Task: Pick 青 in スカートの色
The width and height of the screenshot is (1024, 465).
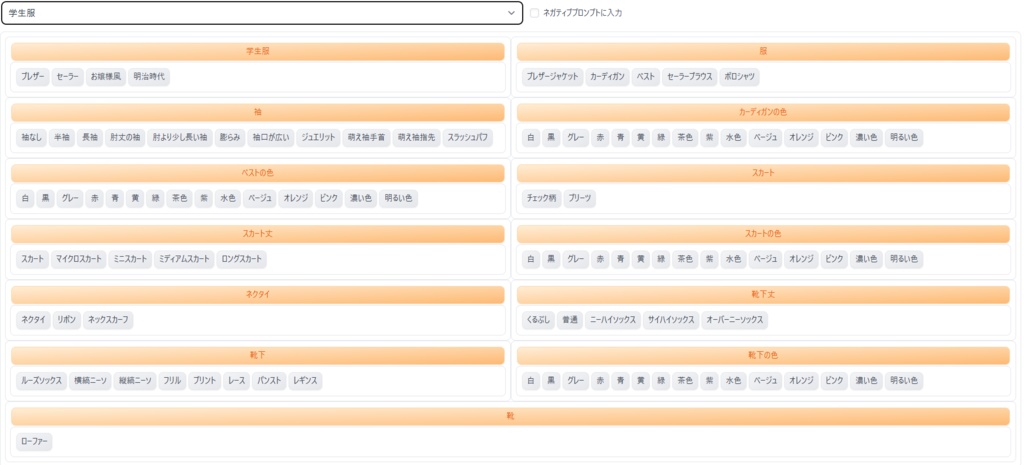Action: pyautogui.click(x=620, y=259)
